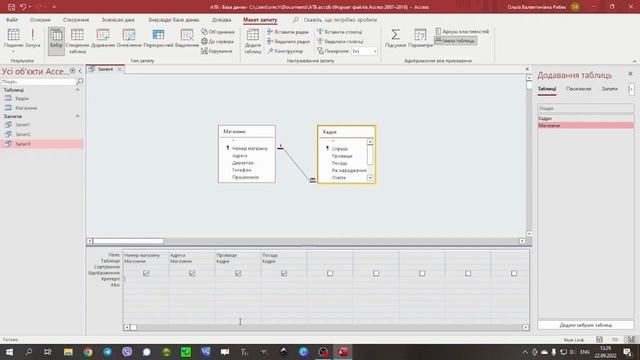Close the Запит4 document tab

(120, 69)
